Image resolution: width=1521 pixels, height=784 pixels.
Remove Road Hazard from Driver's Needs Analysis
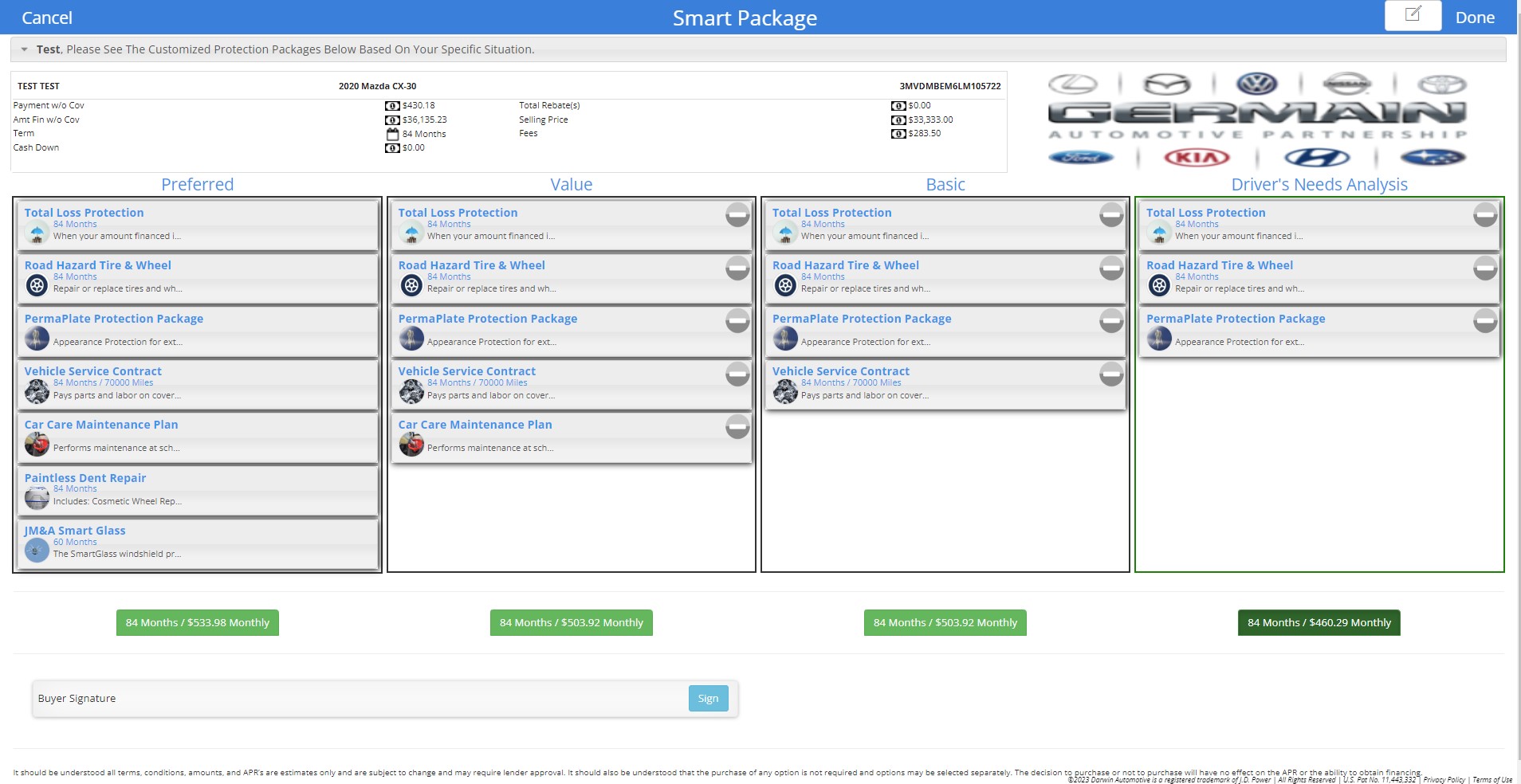tap(1485, 268)
